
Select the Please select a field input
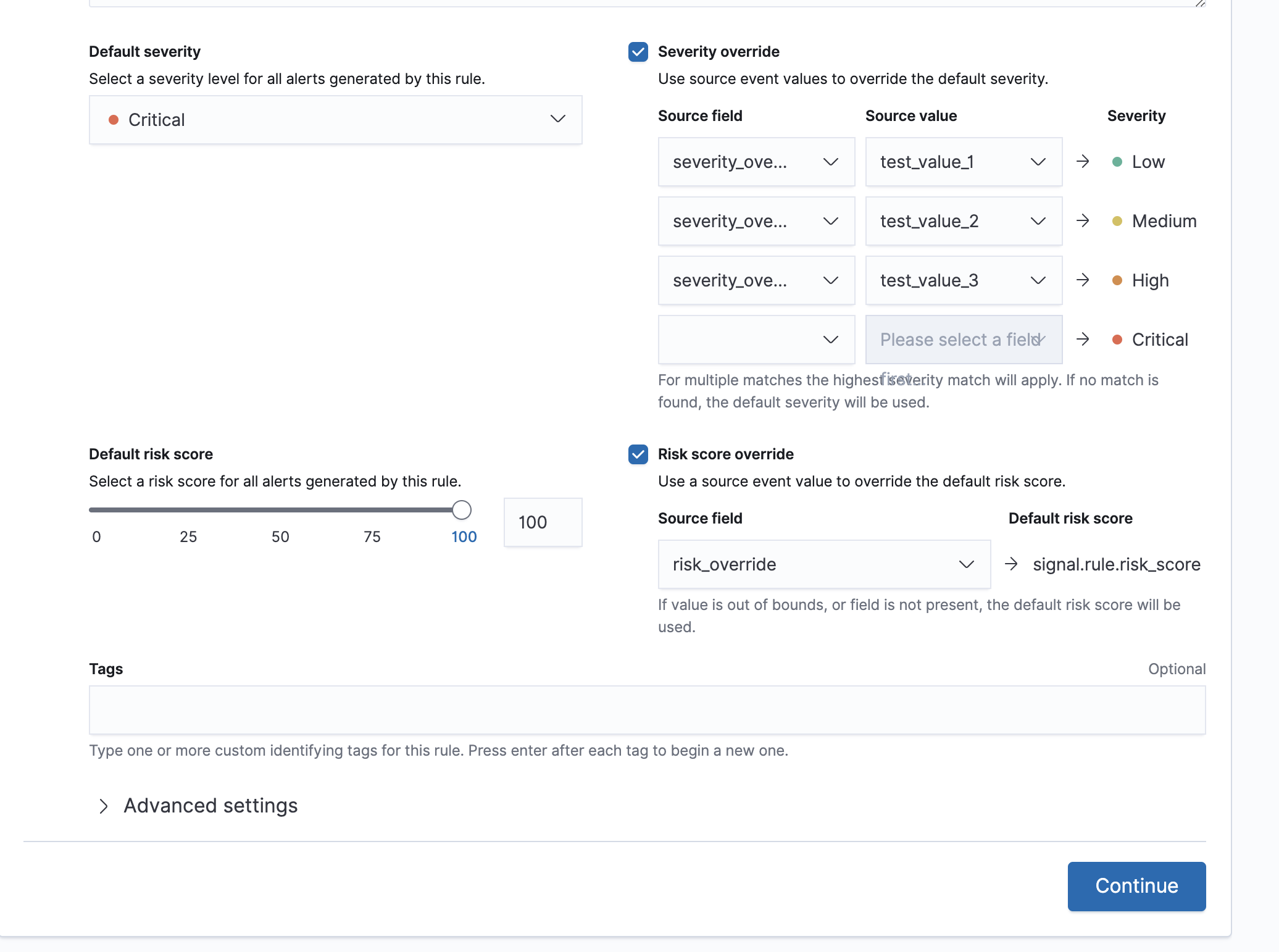tap(963, 339)
